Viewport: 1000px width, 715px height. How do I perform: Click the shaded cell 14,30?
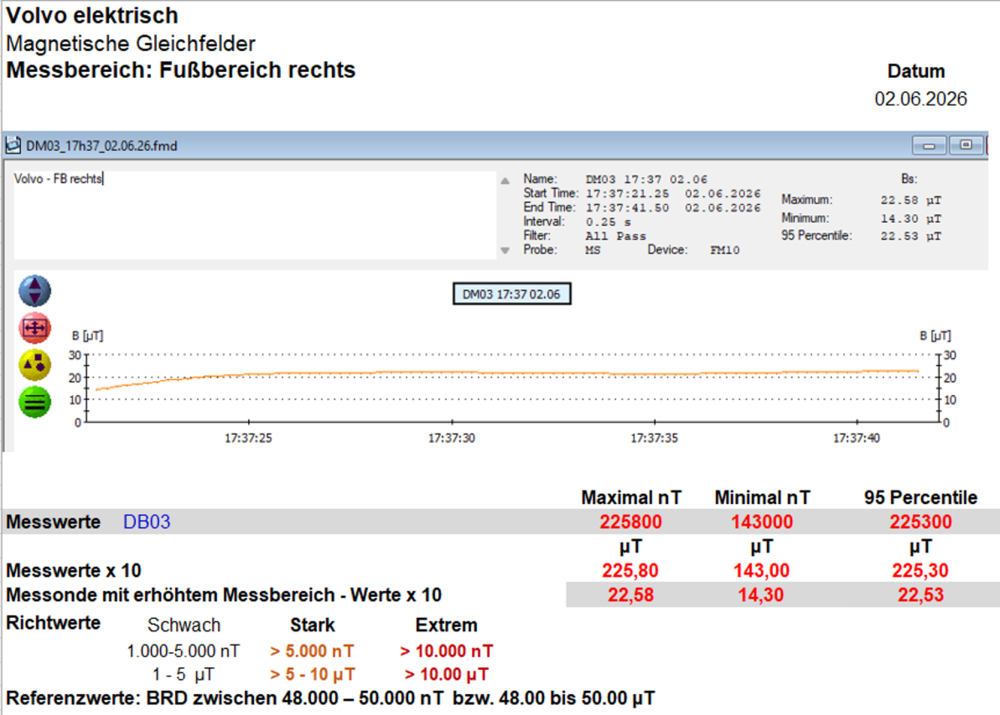(761, 595)
